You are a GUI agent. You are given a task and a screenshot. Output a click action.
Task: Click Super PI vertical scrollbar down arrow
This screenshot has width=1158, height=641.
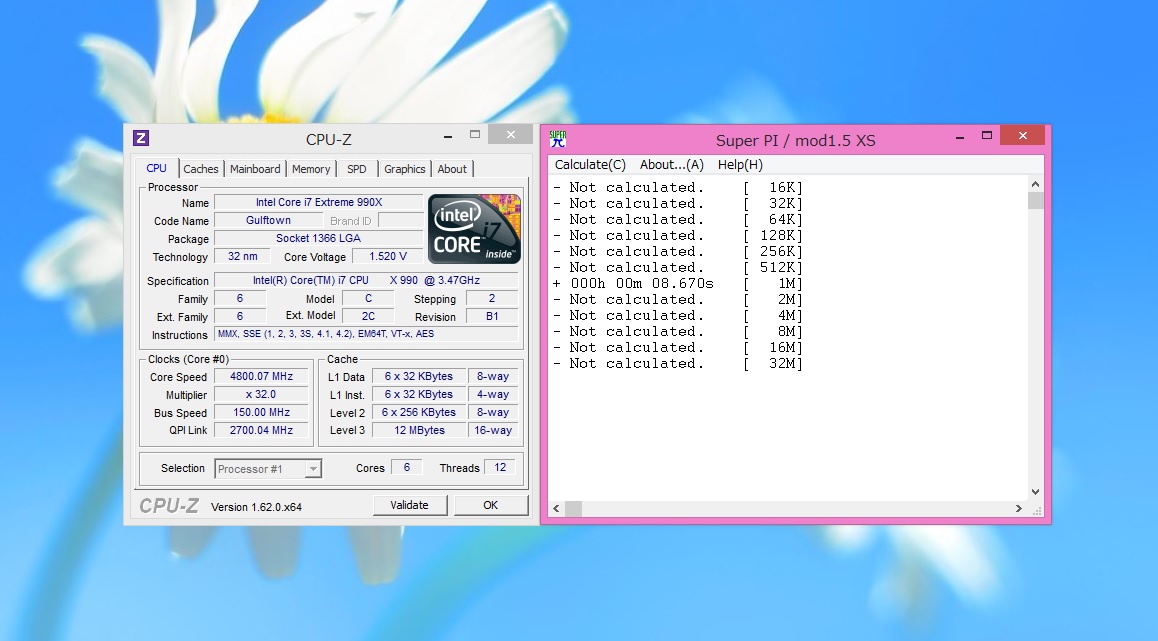click(x=1035, y=492)
